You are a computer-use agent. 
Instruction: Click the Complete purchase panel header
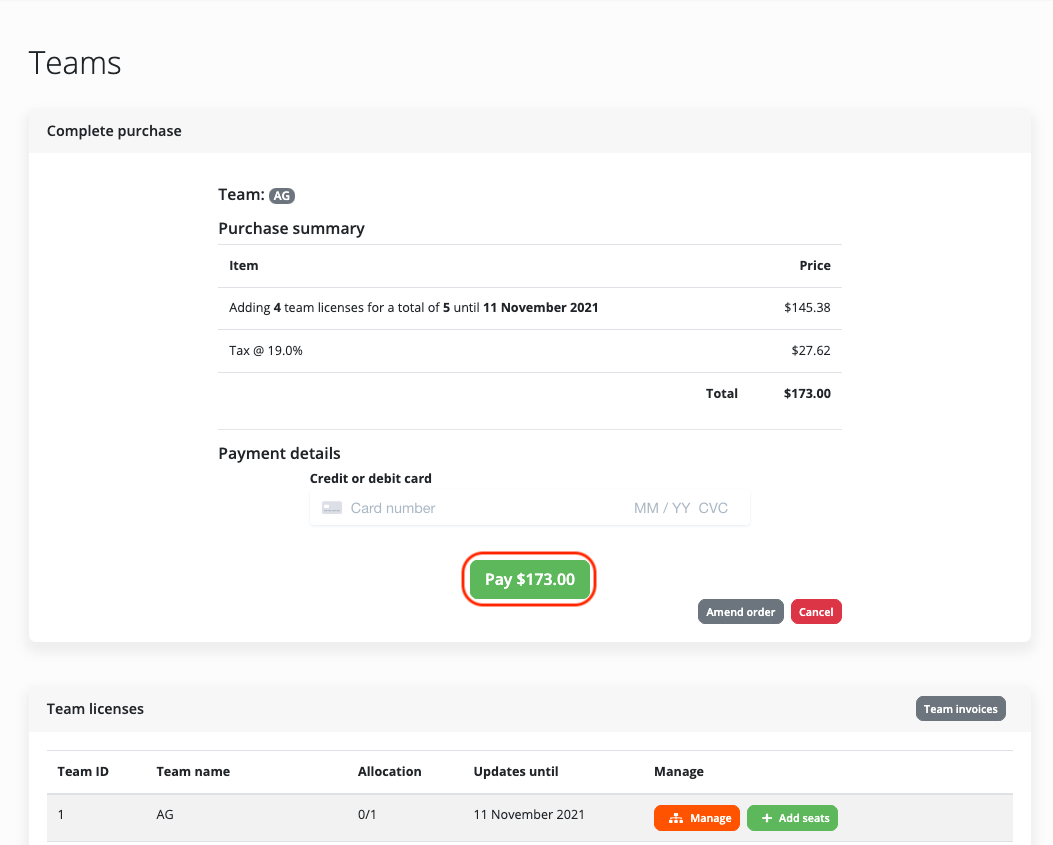click(114, 131)
